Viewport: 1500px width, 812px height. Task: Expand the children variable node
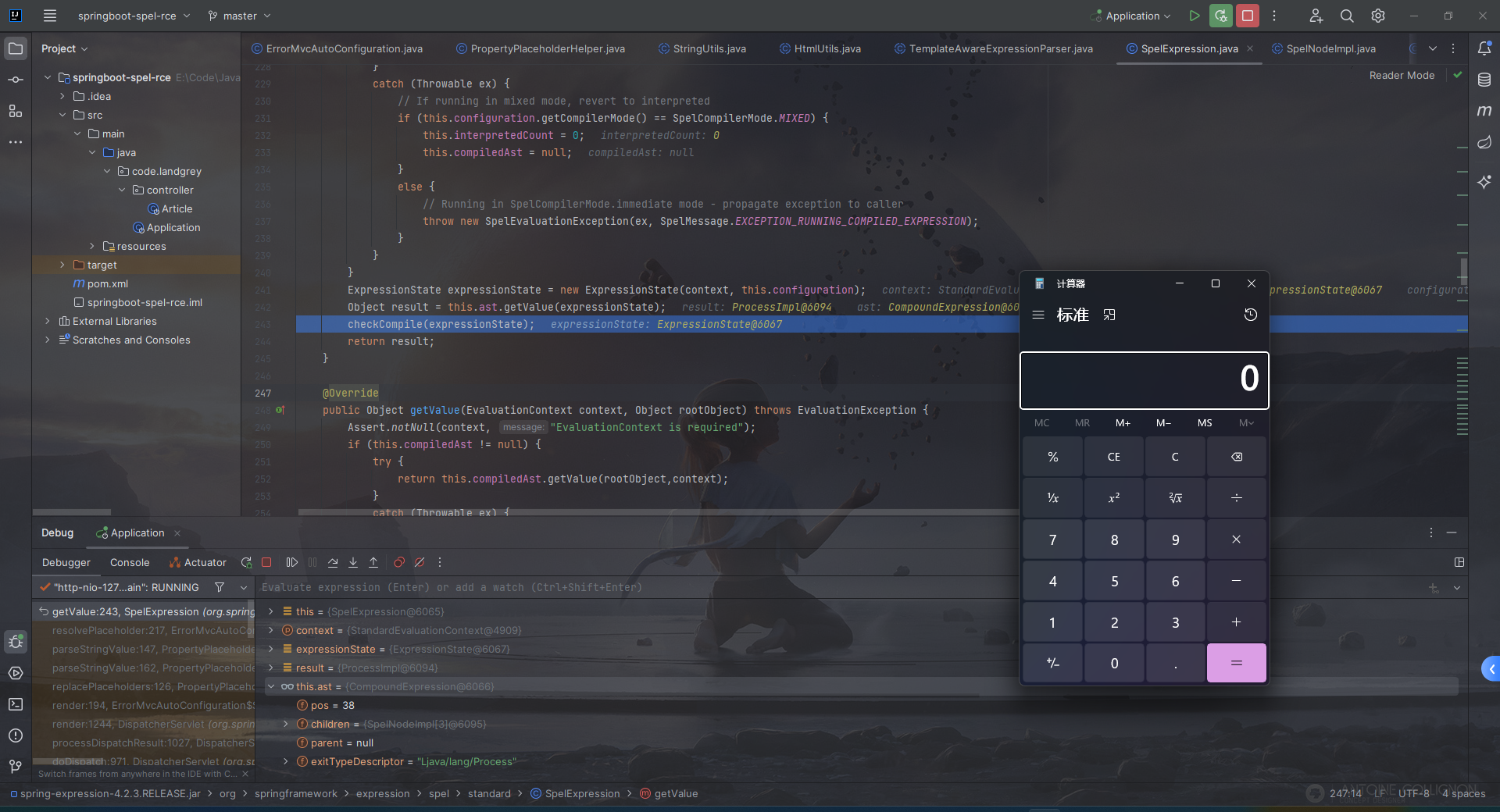coord(286,724)
